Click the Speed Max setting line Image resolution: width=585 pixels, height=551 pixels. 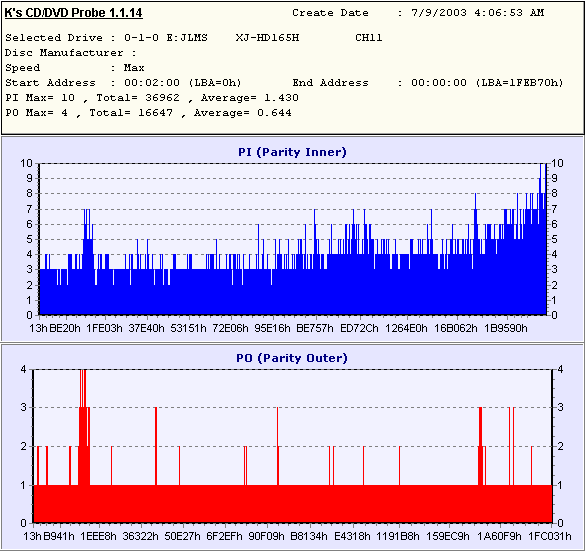75,68
